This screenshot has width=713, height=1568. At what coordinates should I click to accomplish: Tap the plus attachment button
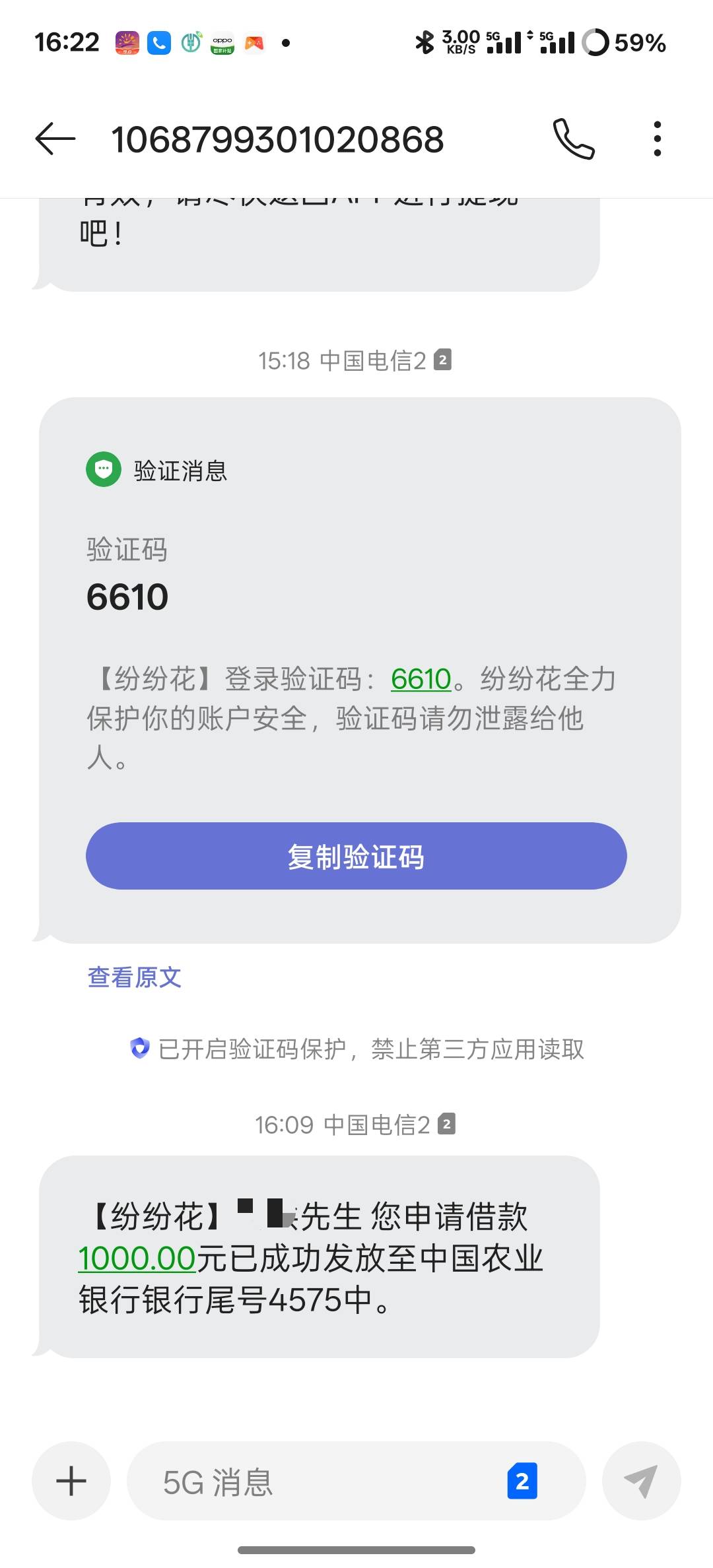pos(71,1481)
